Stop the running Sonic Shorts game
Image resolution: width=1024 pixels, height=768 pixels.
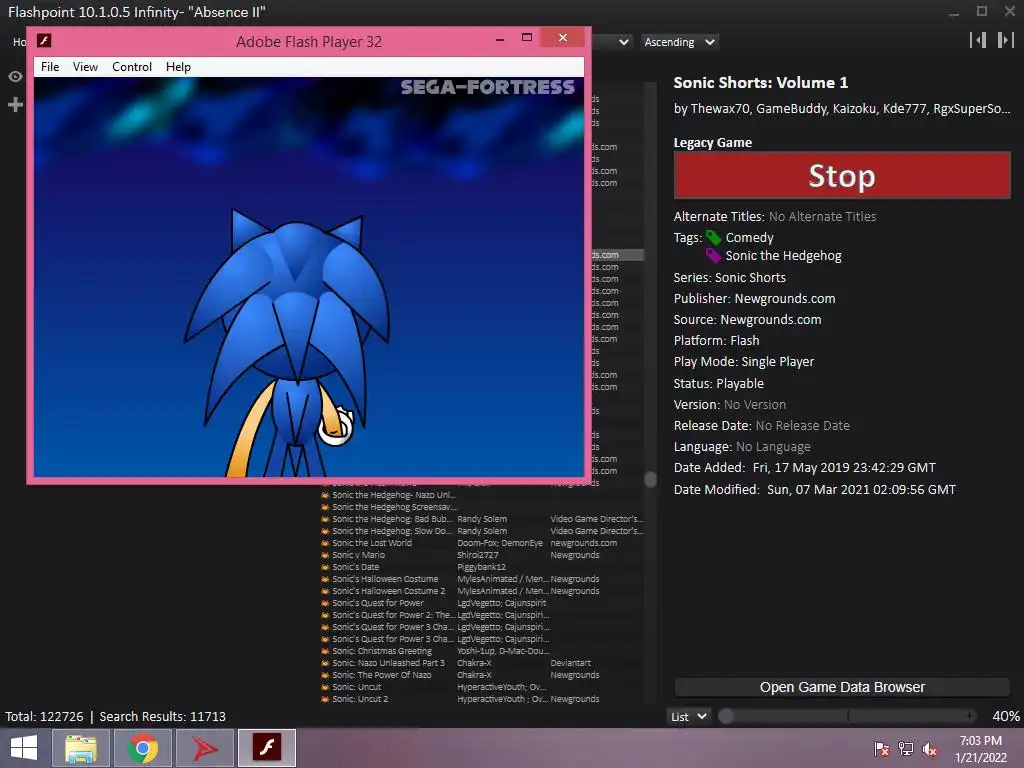[842, 175]
